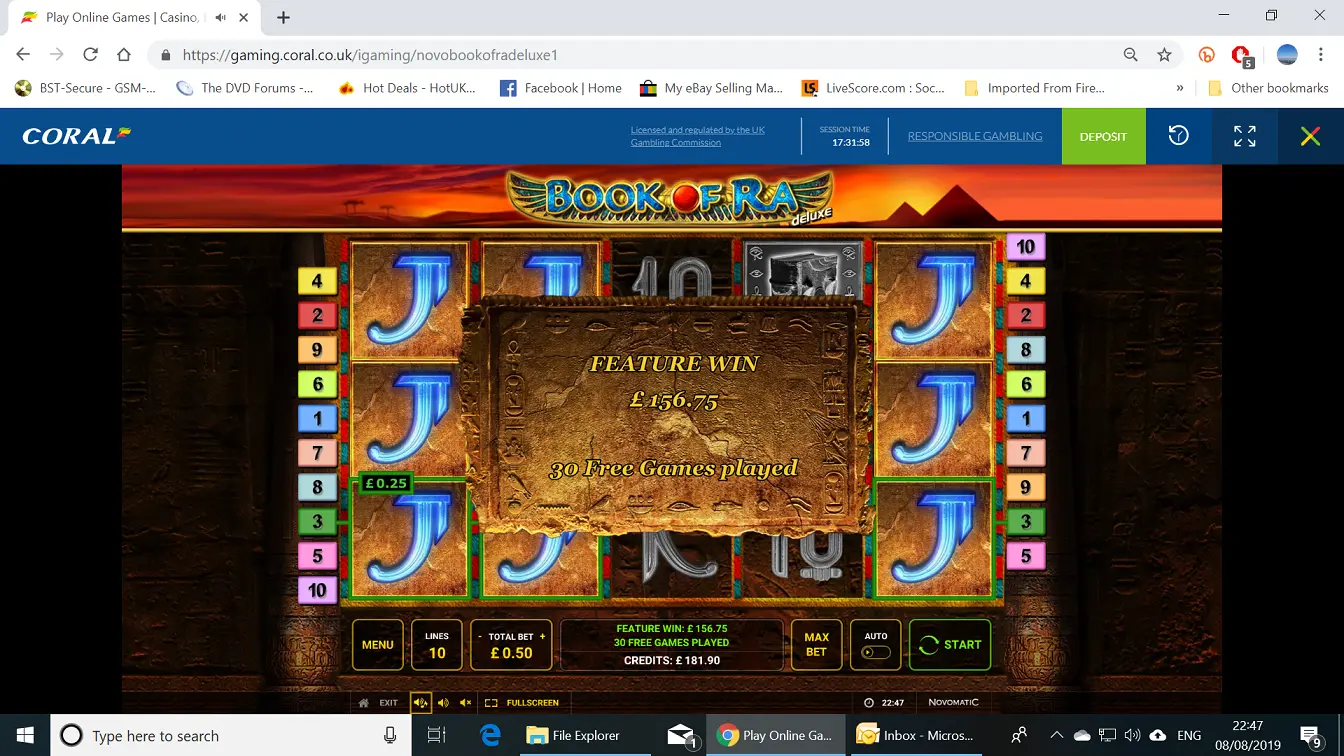Open LiveScore.com bookmark
1344x756 pixels.
[874, 88]
